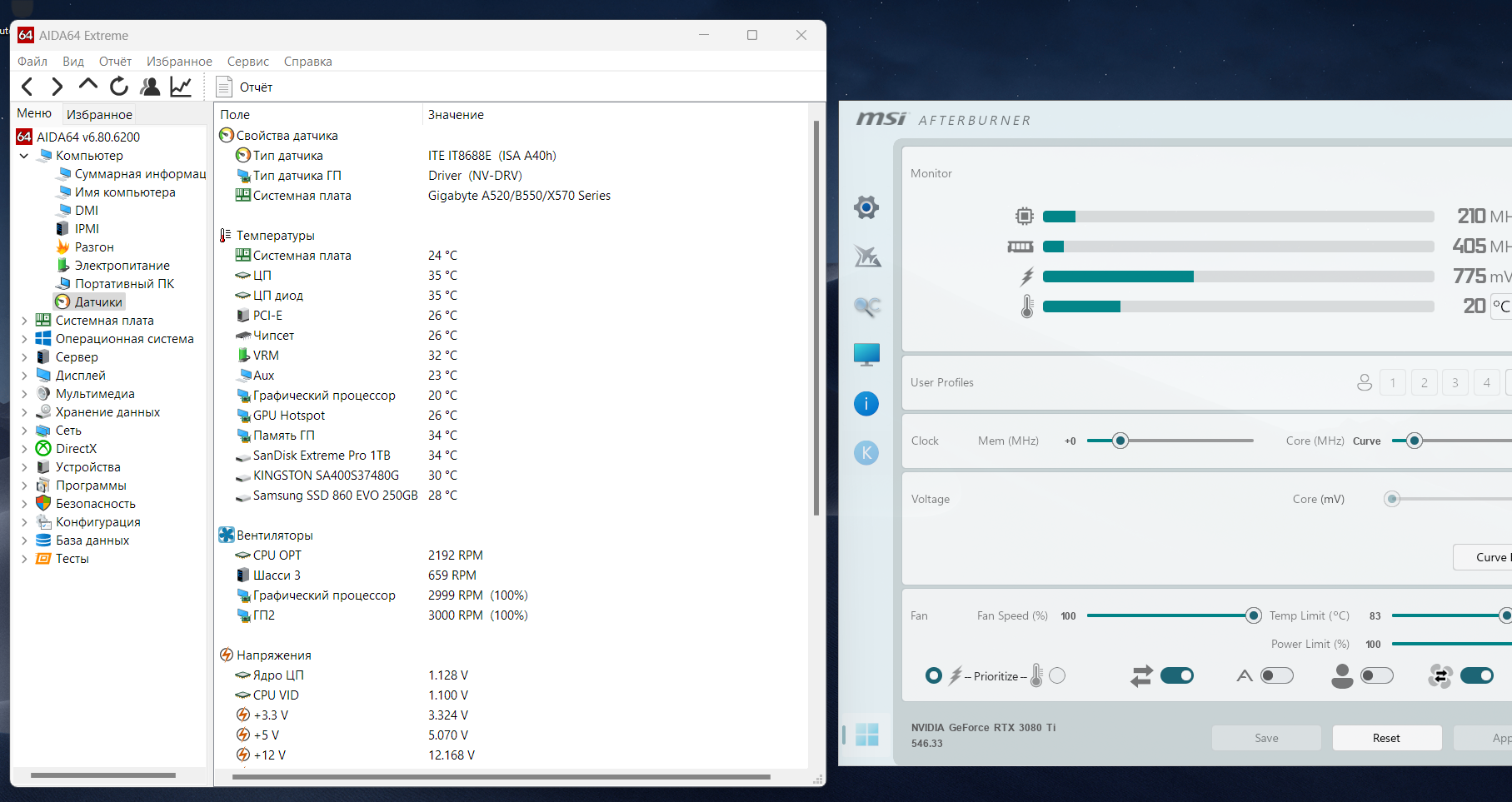Image resolution: width=1512 pixels, height=802 pixels.
Task: Click the Fan Speed slider handle
Action: pyautogui.click(x=1254, y=615)
